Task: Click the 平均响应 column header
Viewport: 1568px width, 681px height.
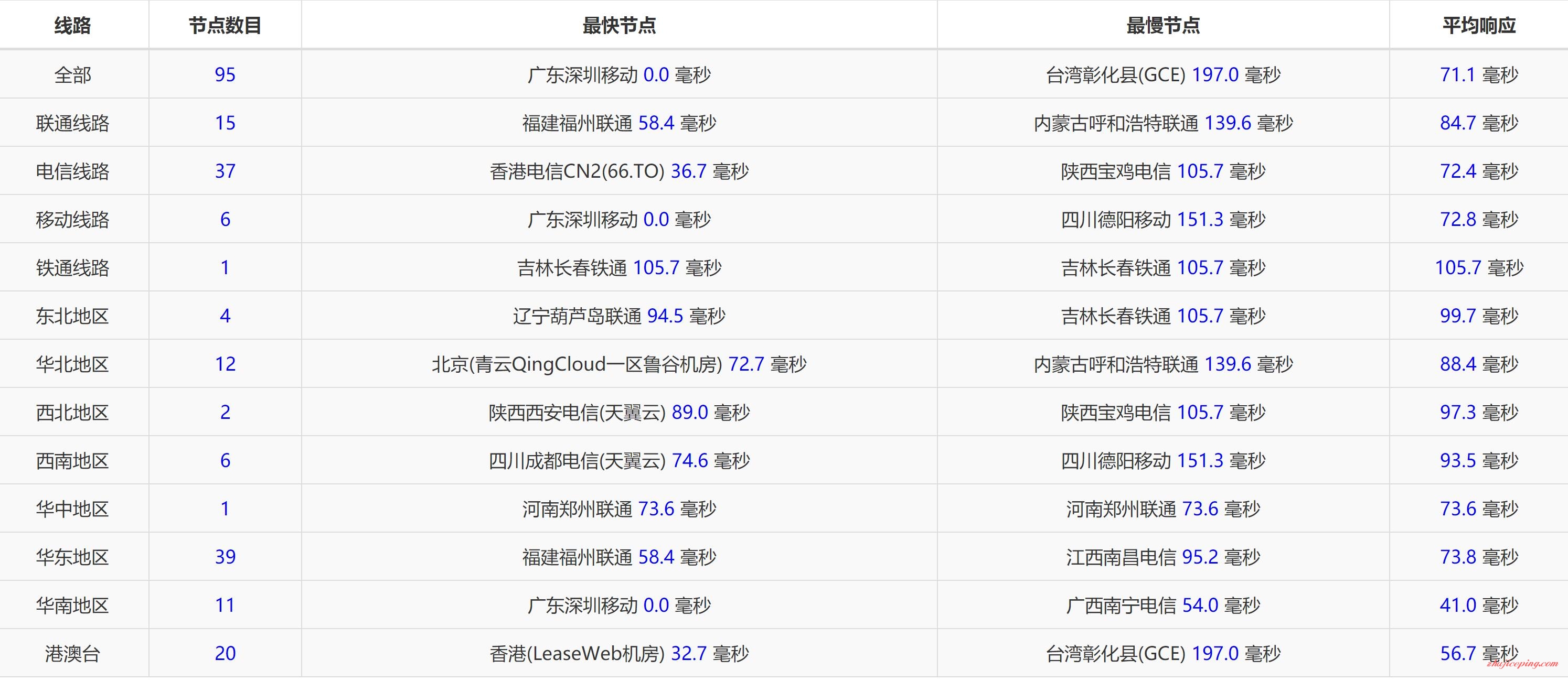Action: pyautogui.click(x=1478, y=26)
